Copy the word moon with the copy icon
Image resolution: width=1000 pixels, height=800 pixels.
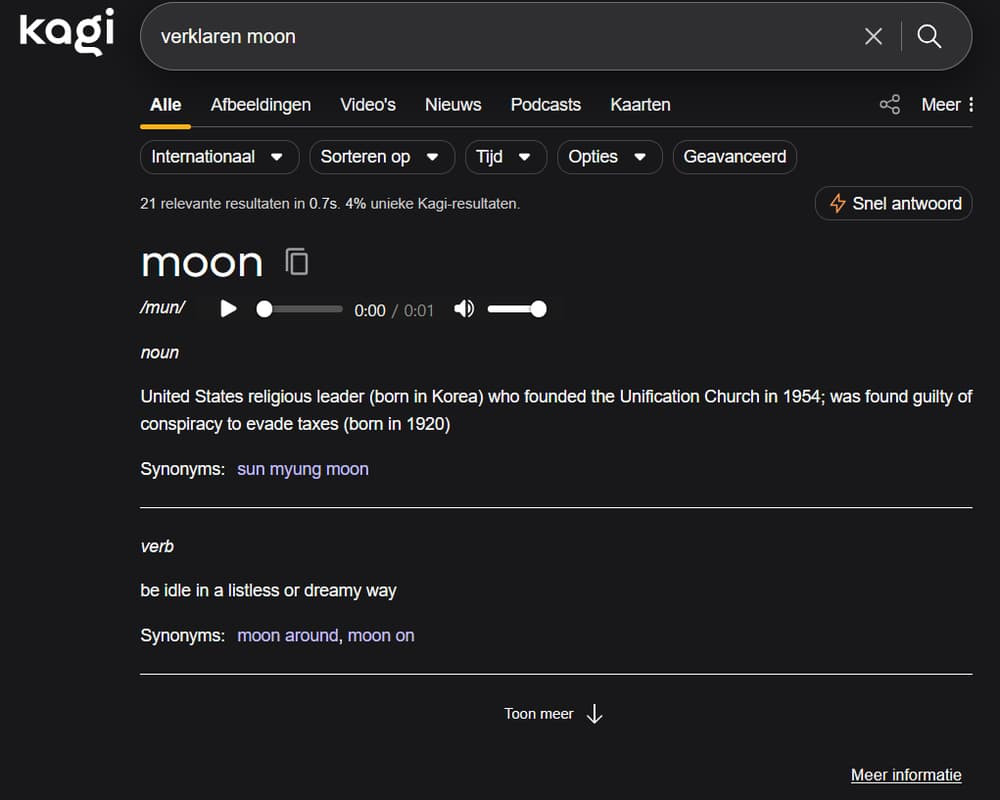coord(297,262)
